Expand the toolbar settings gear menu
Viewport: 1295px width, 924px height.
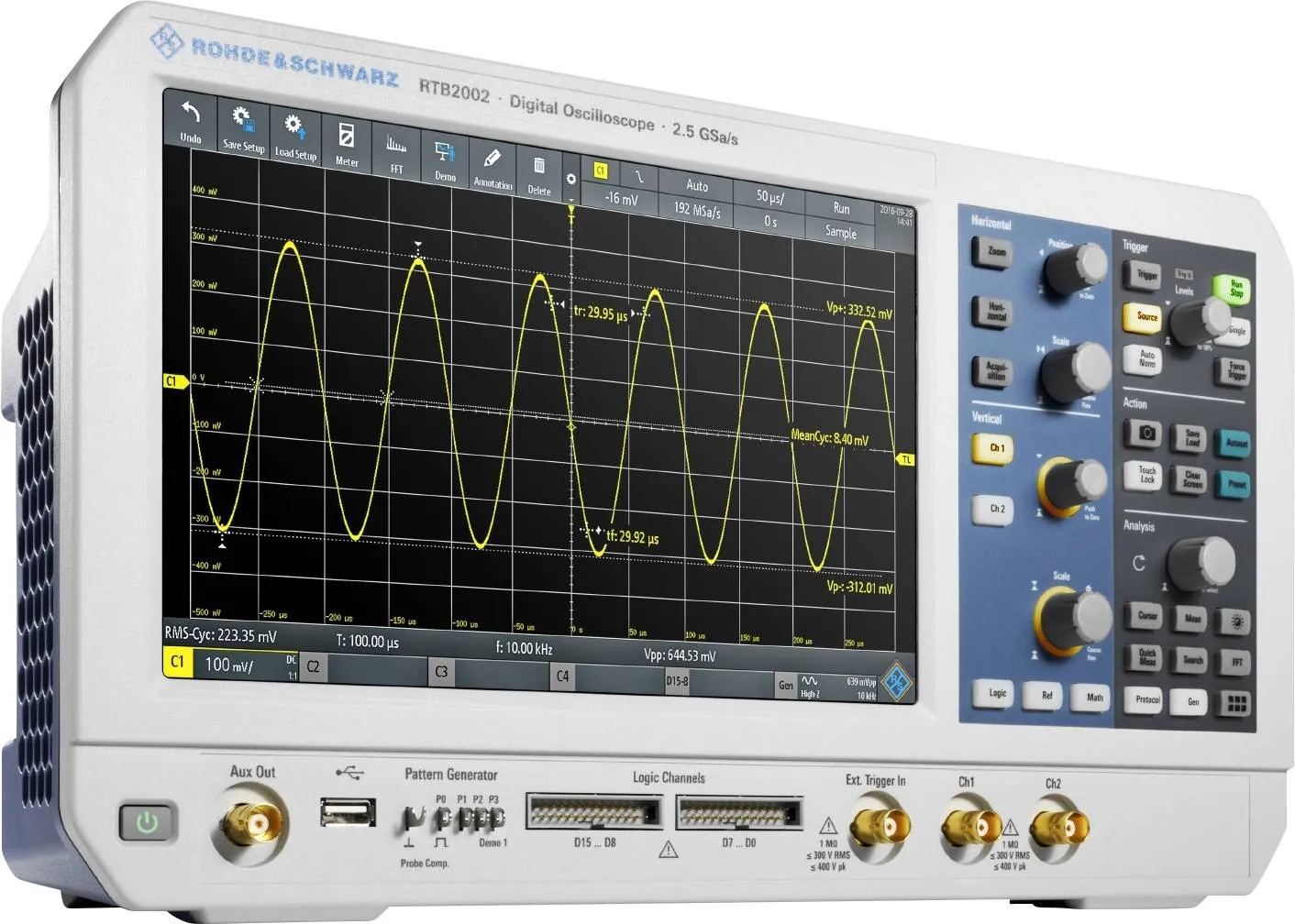click(x=570, y=180)
